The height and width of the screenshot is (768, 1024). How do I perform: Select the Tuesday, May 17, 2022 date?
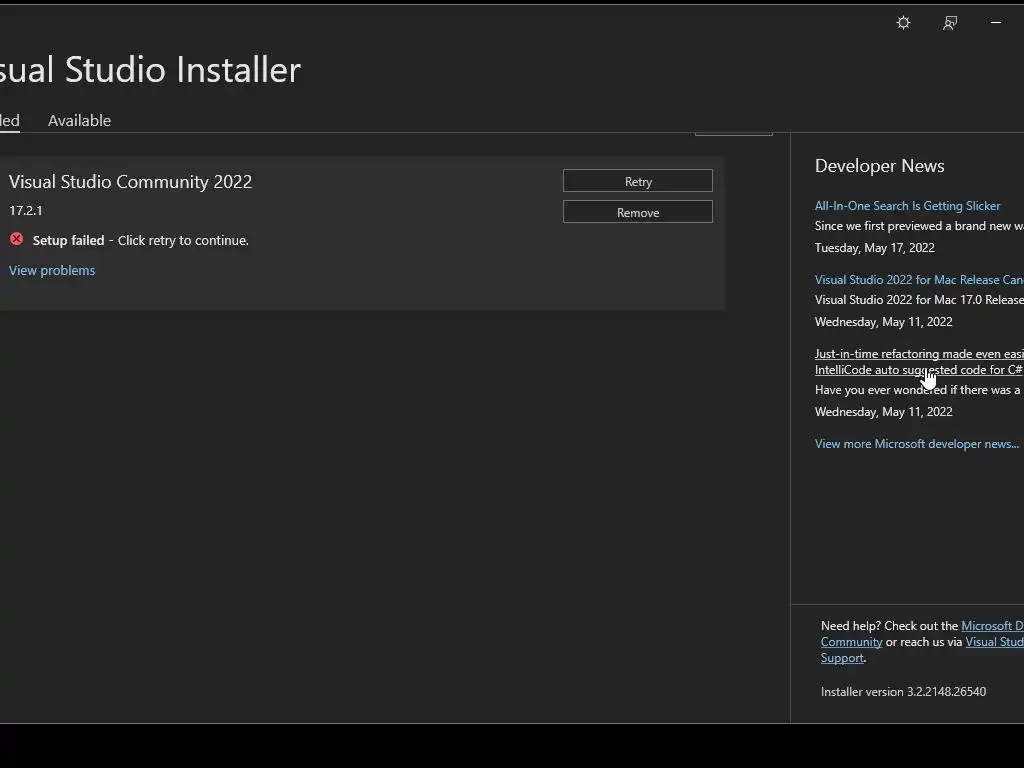click(874, 248)
